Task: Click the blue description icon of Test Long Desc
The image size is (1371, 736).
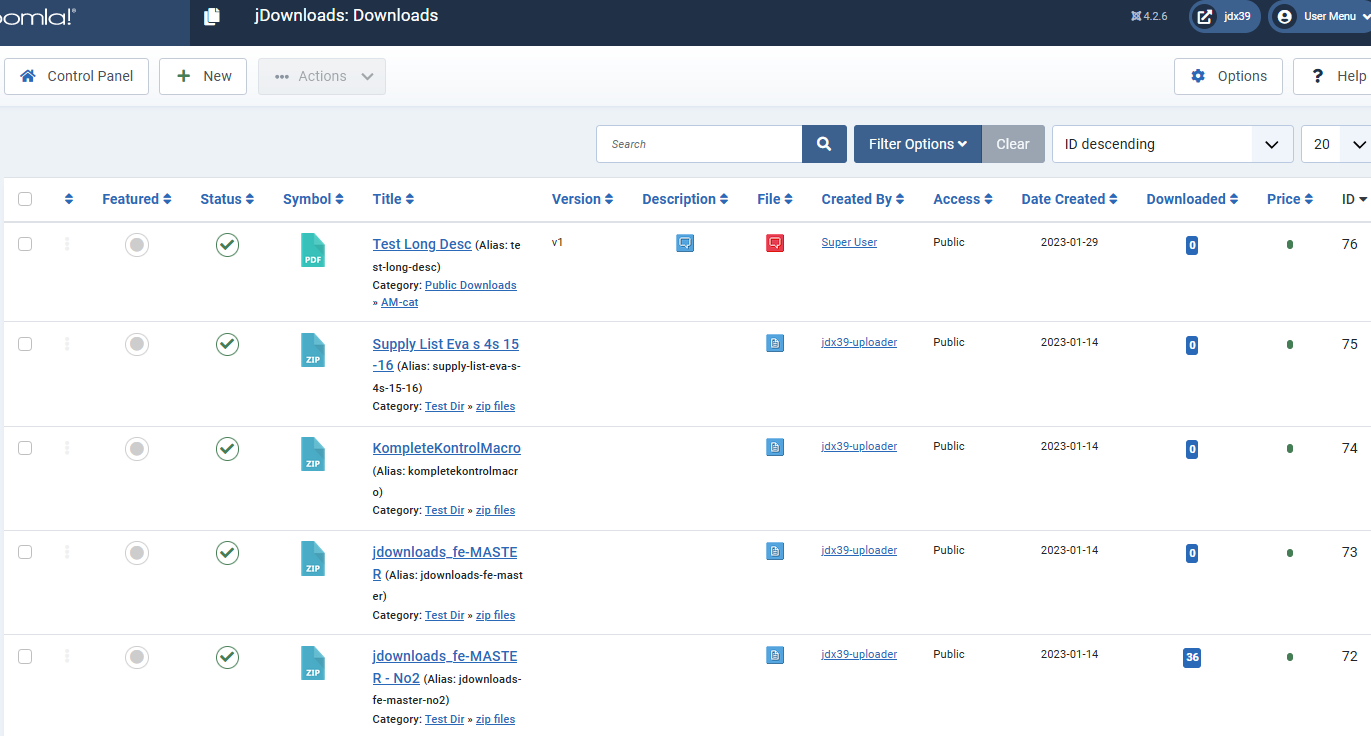Action: coord(685,243)
